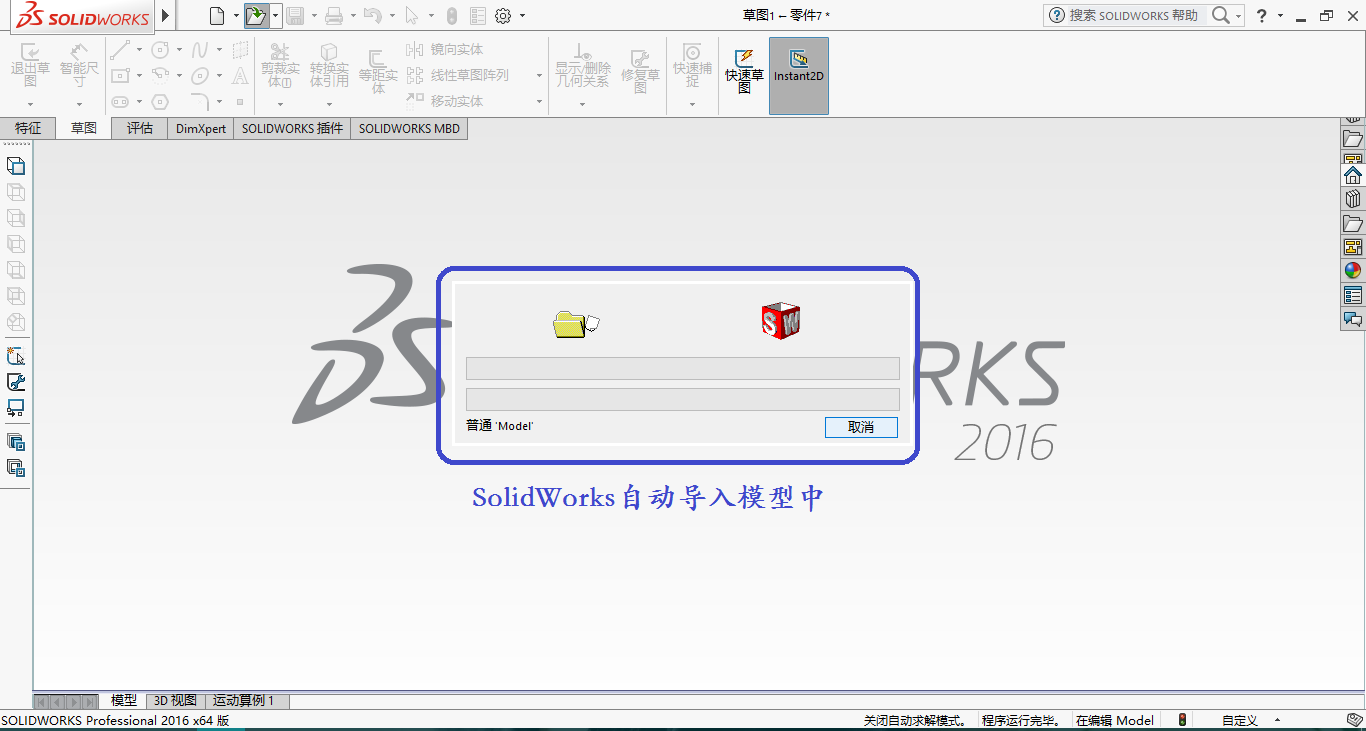Click the New document icon
The width and height of the screenshot is (1366, 731).
click(217, 15)
